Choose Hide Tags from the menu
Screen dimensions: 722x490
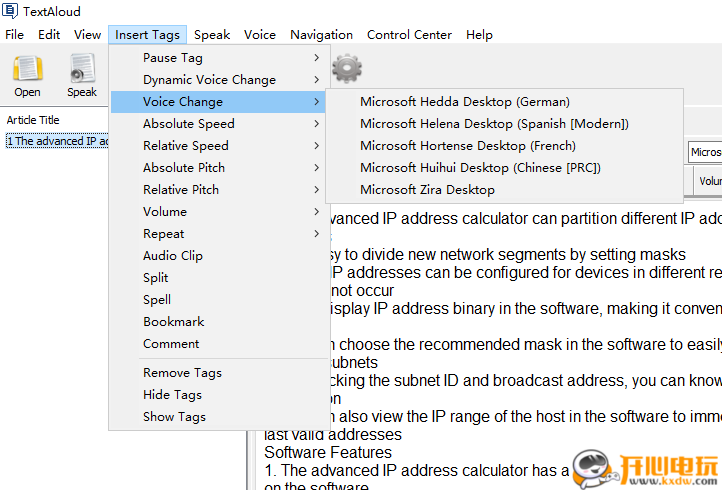pos(172,395)
